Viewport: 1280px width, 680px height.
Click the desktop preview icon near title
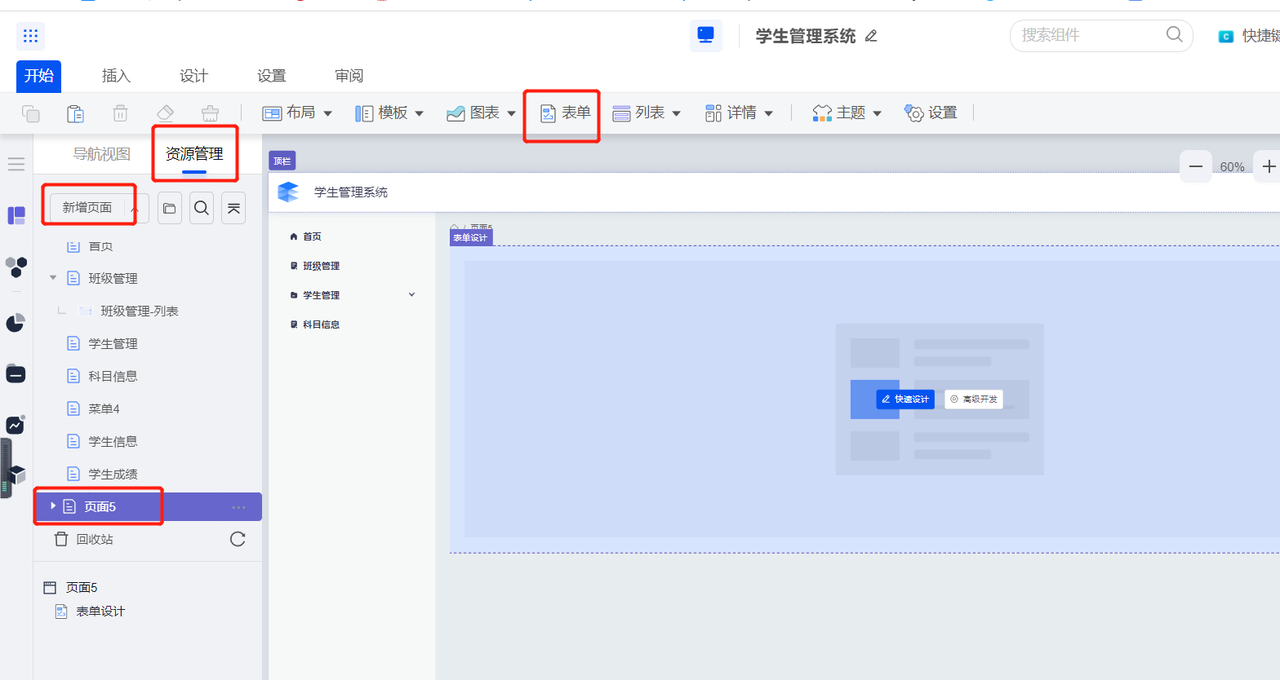706,35
